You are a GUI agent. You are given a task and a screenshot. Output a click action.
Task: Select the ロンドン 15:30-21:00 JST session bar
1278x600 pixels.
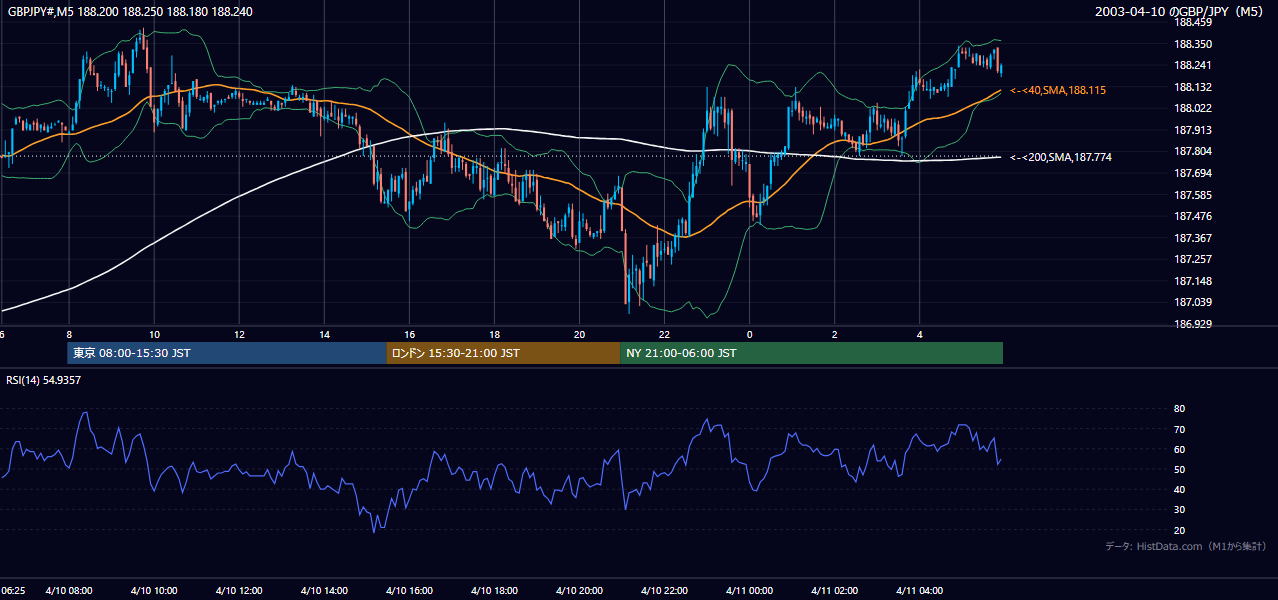coord(503,353)
